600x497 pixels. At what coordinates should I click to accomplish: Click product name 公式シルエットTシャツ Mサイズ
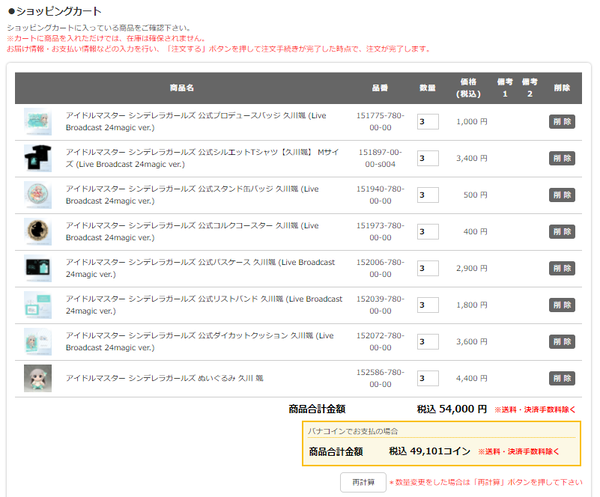[202, 158]
